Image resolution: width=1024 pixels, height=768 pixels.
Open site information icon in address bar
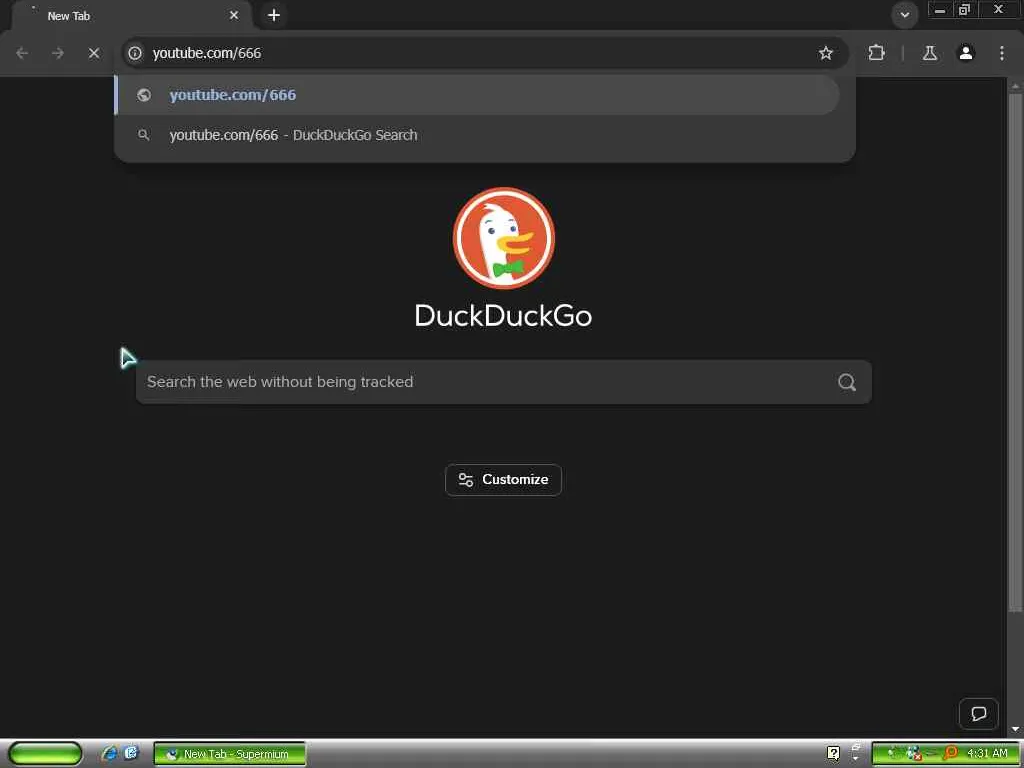pyautogui.click(x=135, y=53)
